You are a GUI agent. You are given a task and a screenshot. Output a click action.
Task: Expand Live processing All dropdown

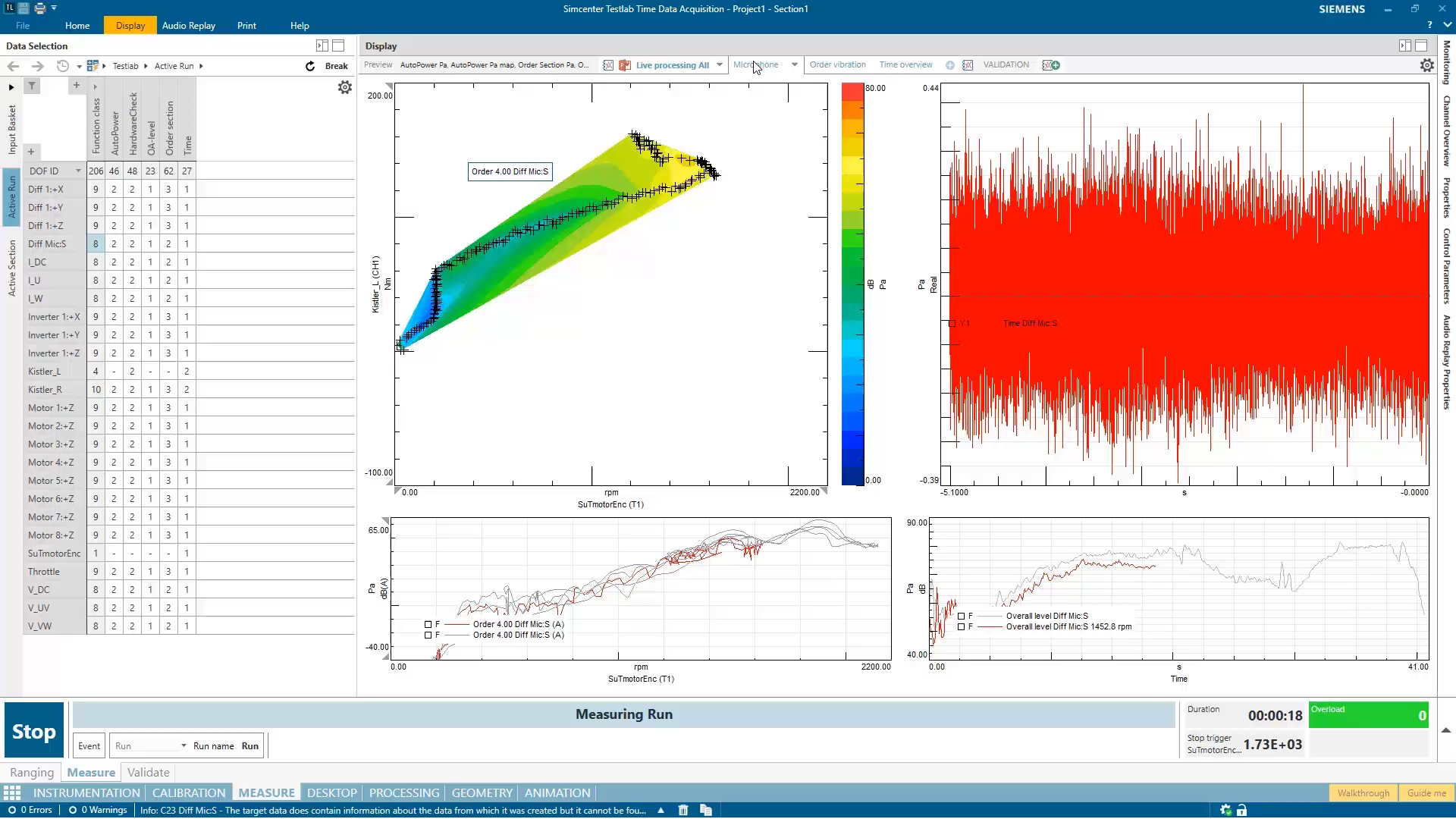coord(719,65)
